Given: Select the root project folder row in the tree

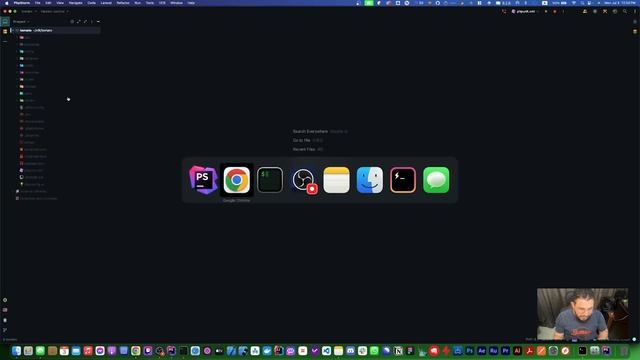Looking at the screenshot, I should [55, 31].
